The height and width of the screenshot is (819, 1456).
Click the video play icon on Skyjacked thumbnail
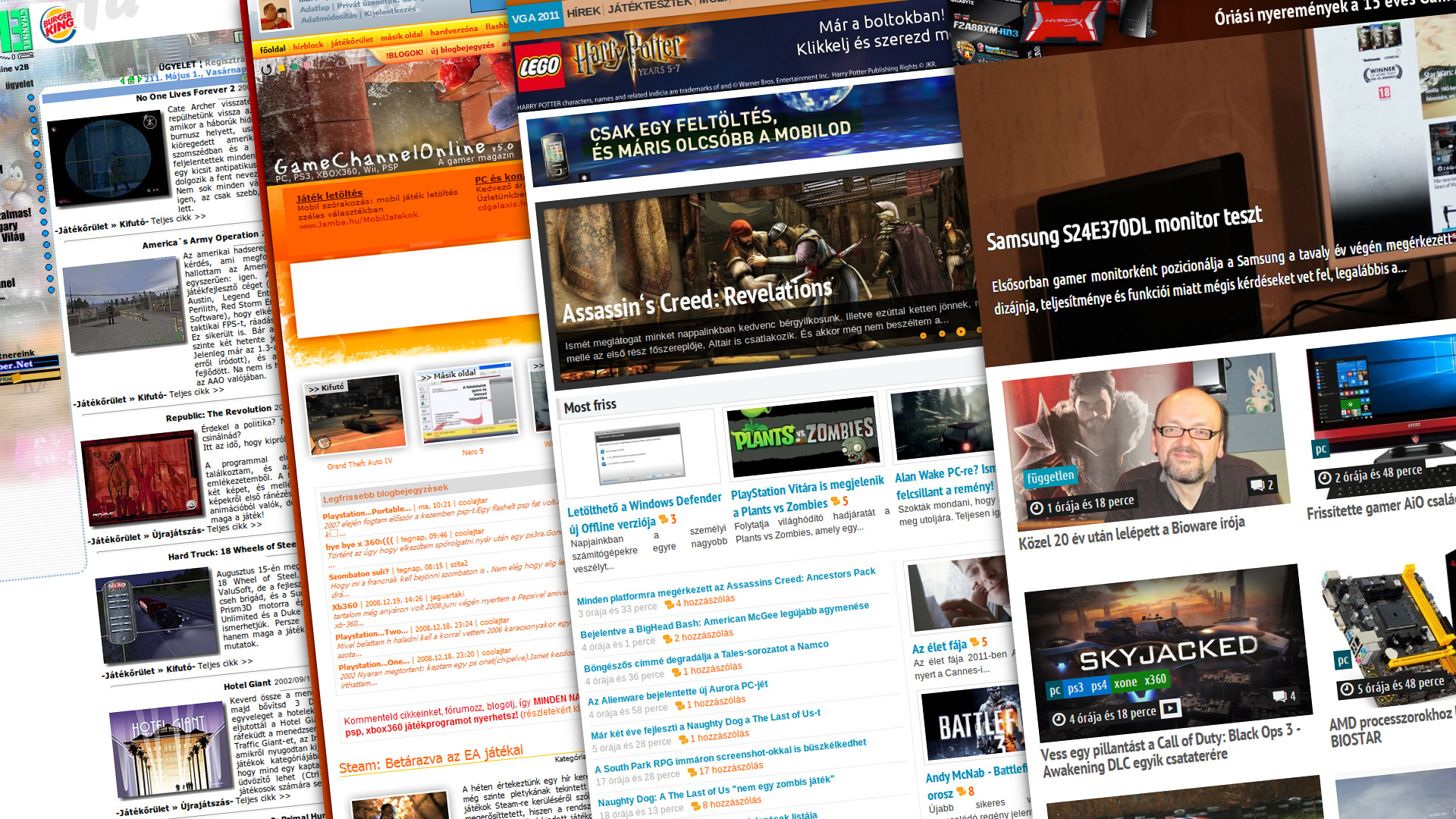1170,708
